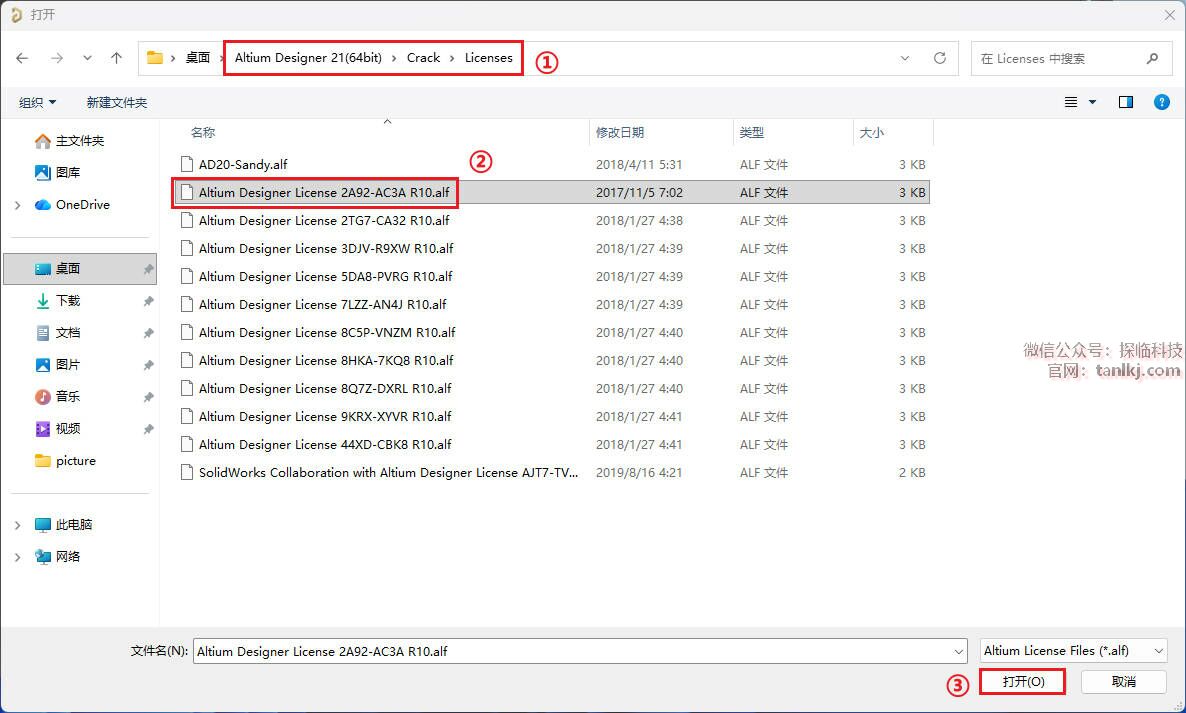The width and height of the screenshot is (1186, 713).
Task: Select the 8Q7Z-DXRL R10.alf license
Action: point(551,388)
